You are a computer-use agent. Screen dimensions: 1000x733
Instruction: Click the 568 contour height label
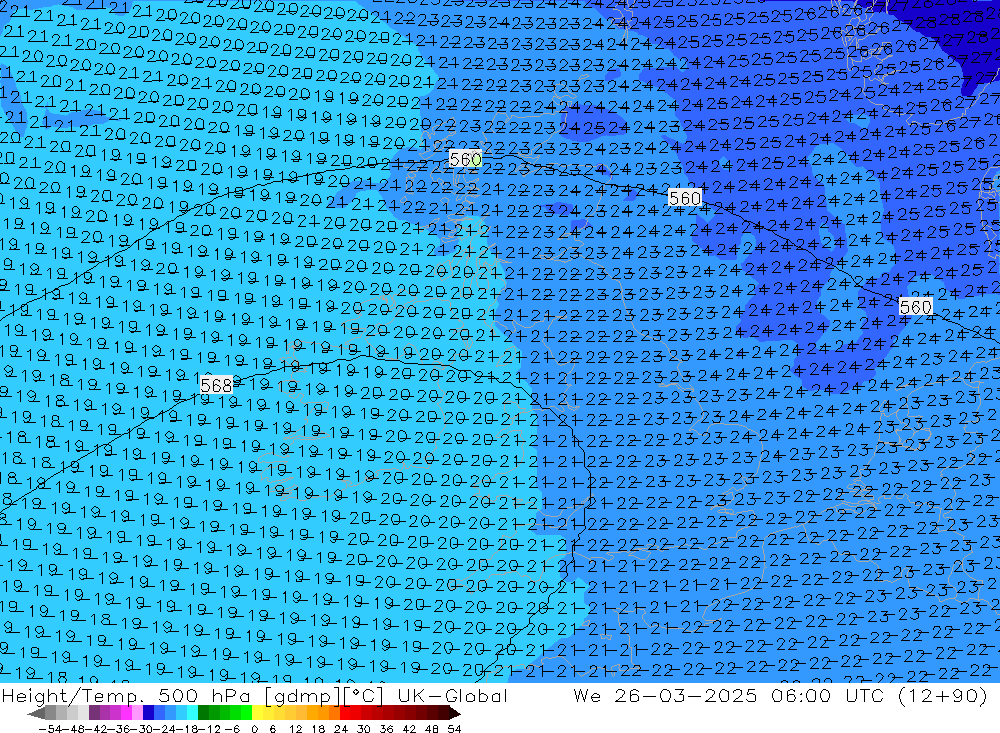216,385
